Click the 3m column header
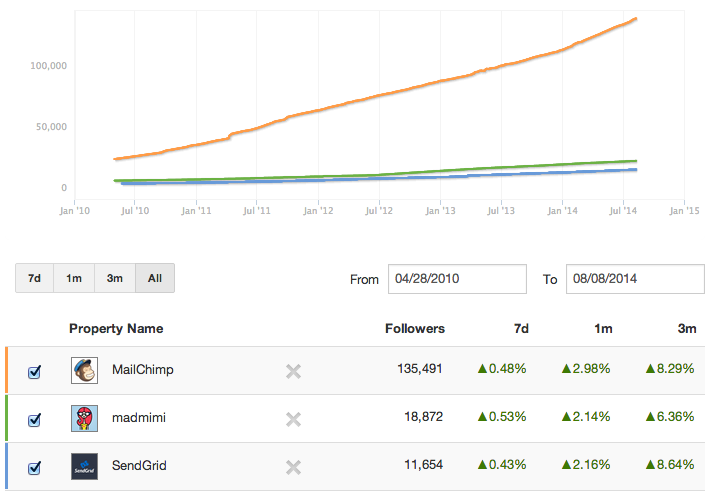Screen dimensions: 714x498 [x=687, y=329]
